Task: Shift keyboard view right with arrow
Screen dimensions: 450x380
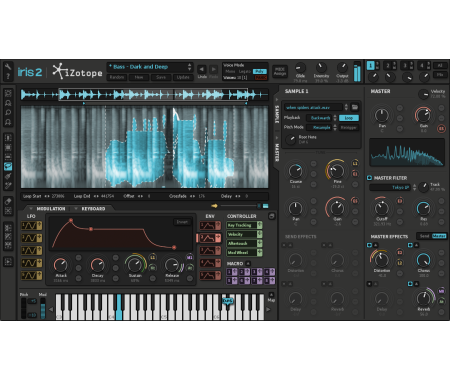Action: click(268, 309)
